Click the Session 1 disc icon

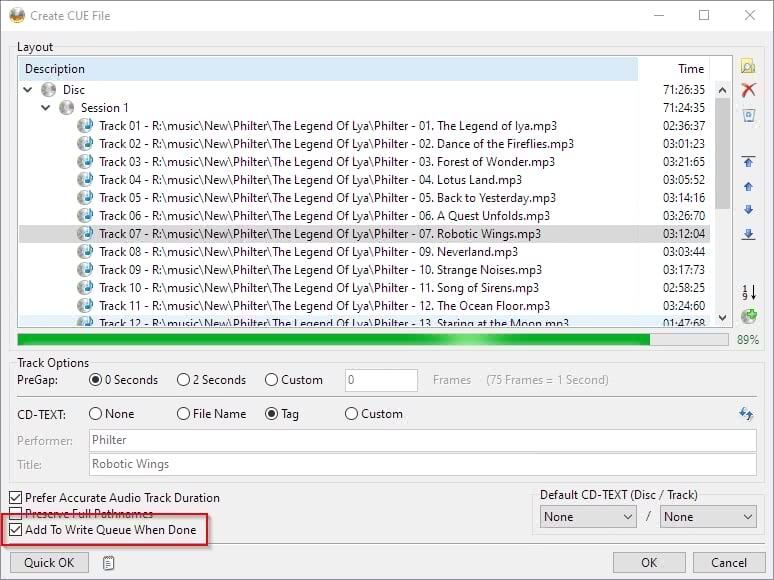67,108
